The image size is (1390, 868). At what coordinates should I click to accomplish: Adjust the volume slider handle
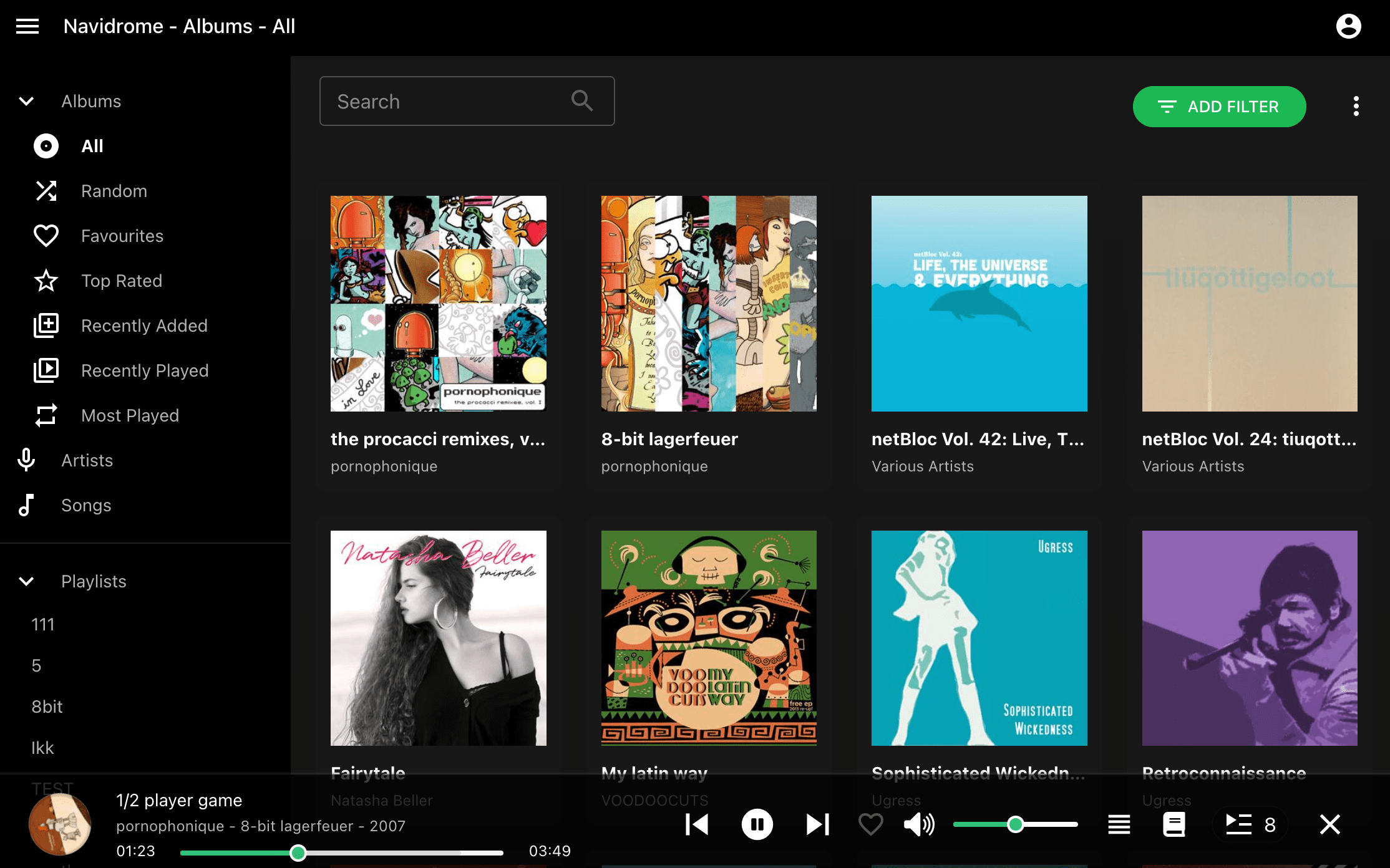pos(1015,824)
